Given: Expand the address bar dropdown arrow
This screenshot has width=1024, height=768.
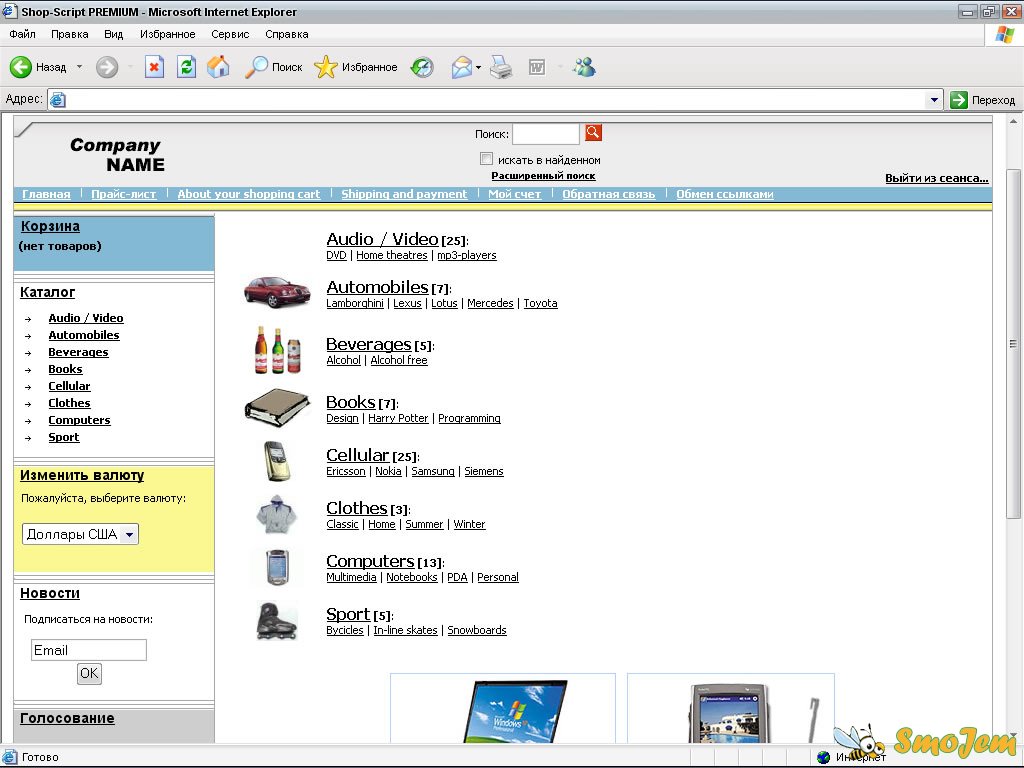Looking at the screenshot, I should pyautogui.click(x=934, y=100).
